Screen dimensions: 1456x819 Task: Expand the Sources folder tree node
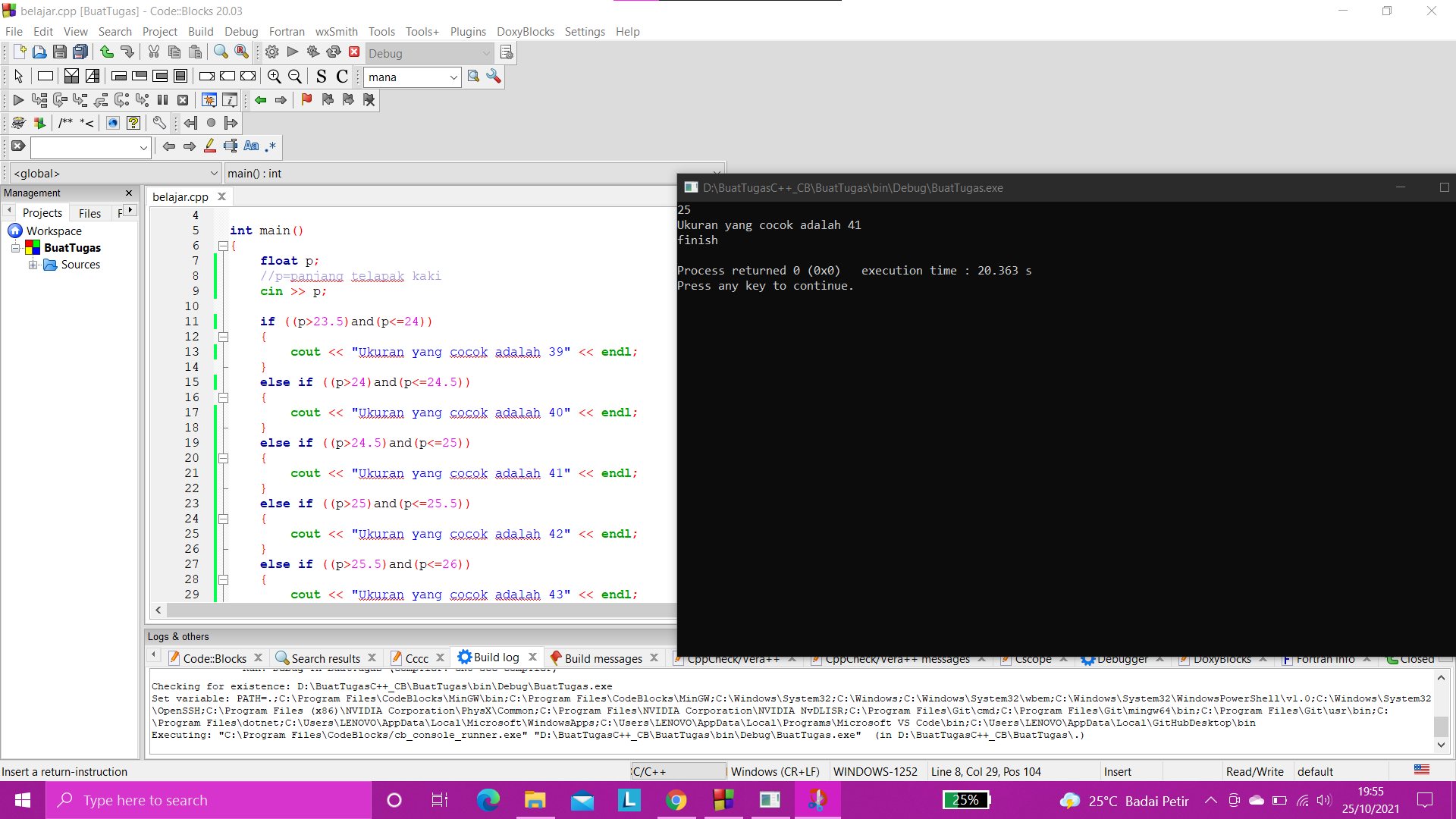coord(33,265)
